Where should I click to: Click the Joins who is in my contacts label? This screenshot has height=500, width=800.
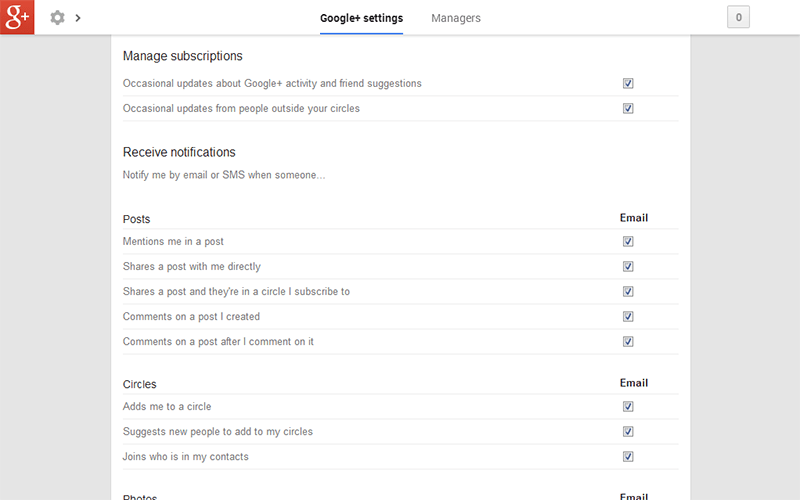coord(185,457)
